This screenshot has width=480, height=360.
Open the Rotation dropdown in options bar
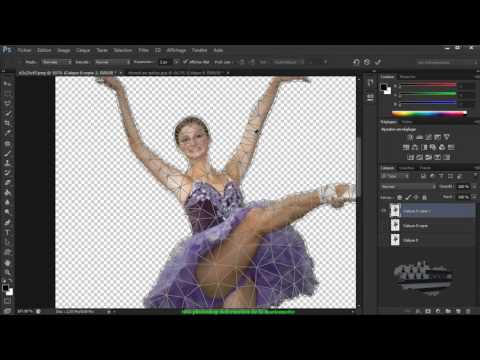[289, 62]
